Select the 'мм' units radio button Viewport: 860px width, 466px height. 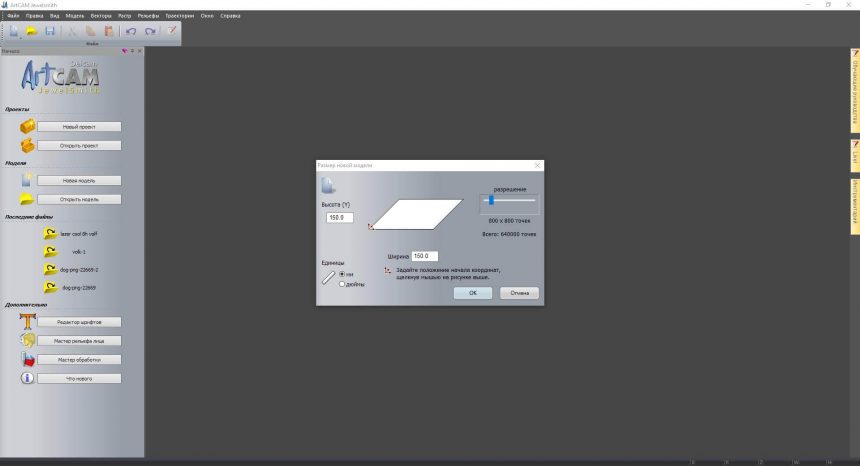coord(342,274)
